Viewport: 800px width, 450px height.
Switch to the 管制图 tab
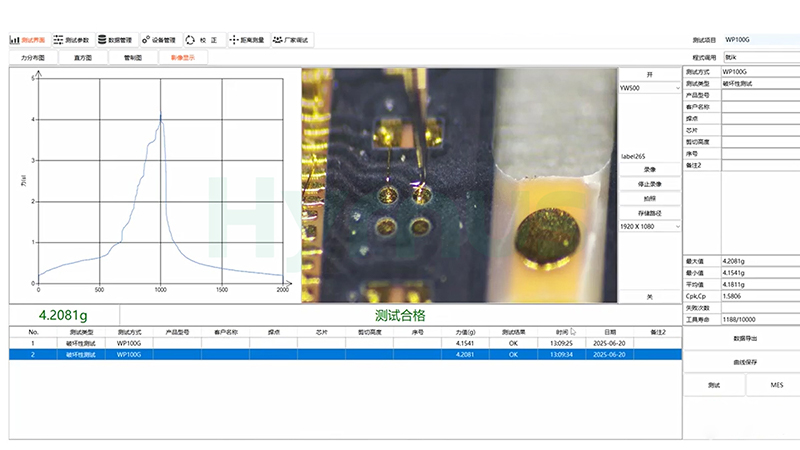tap(133, 58)
